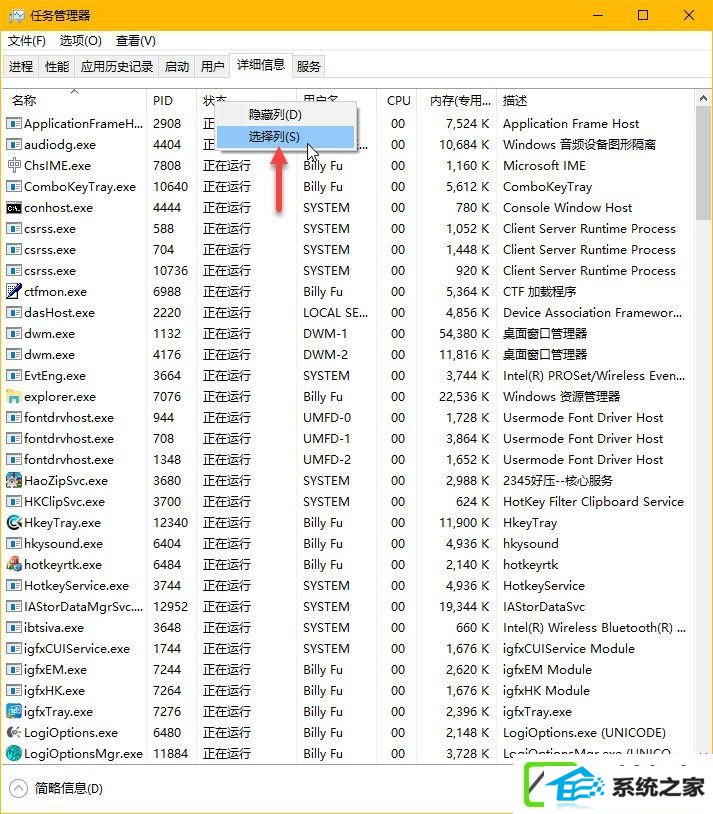Select fontdrvhost.exe row with PID 944

(348, 417)
